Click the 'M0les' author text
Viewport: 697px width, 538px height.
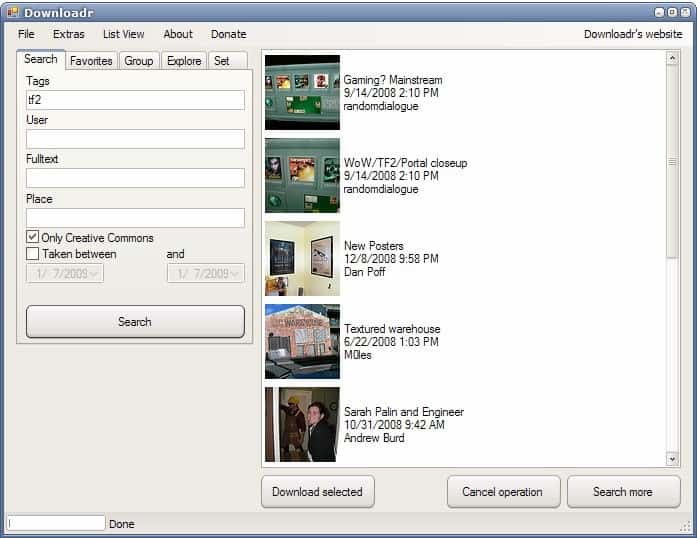(x=358, y=355)
